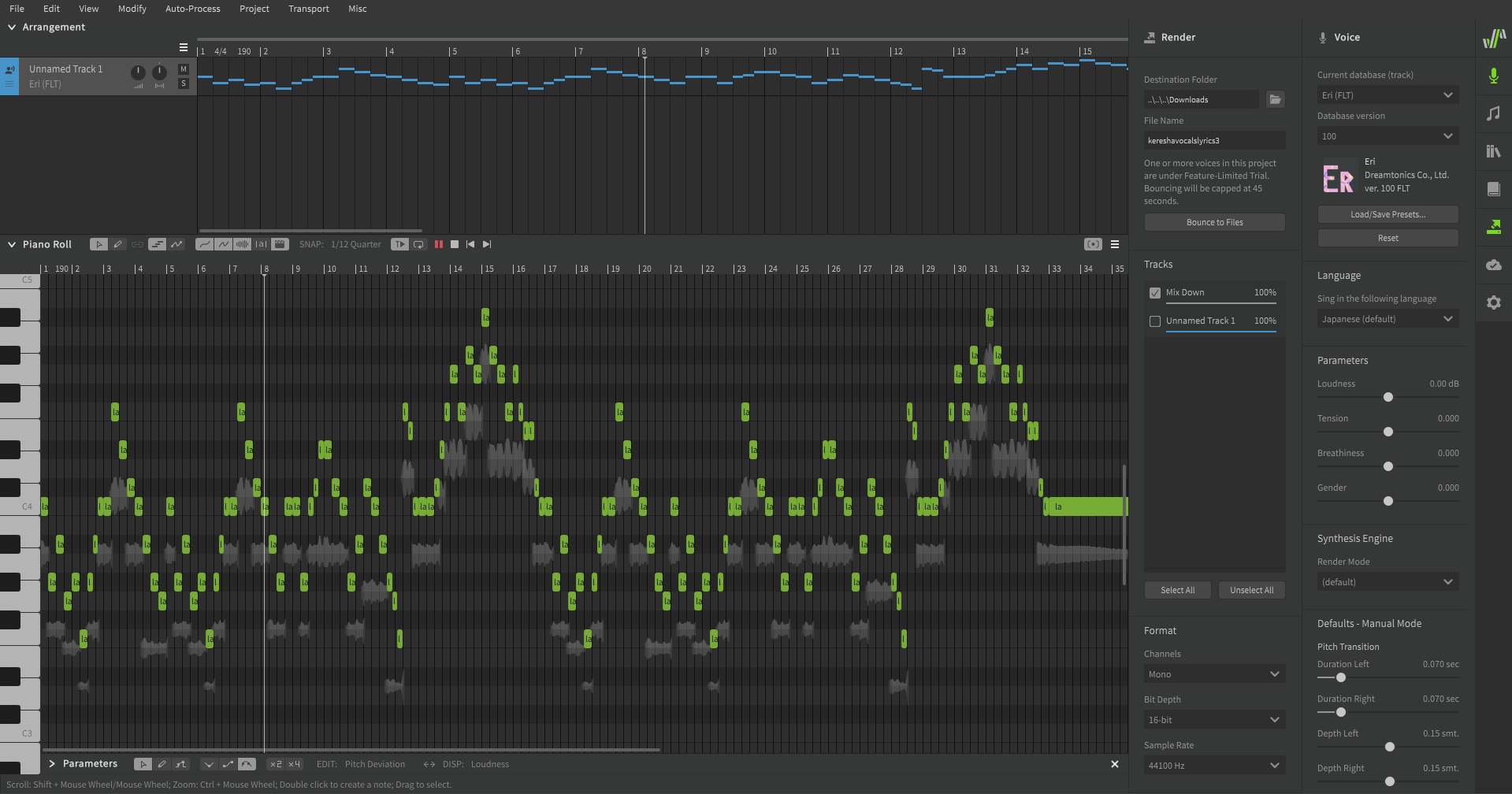Image resolution: width=1512 pixels, height=794 pixels.
Task: Open the Japanese (default) language dropdown
Action: [x=1388, y=319]
